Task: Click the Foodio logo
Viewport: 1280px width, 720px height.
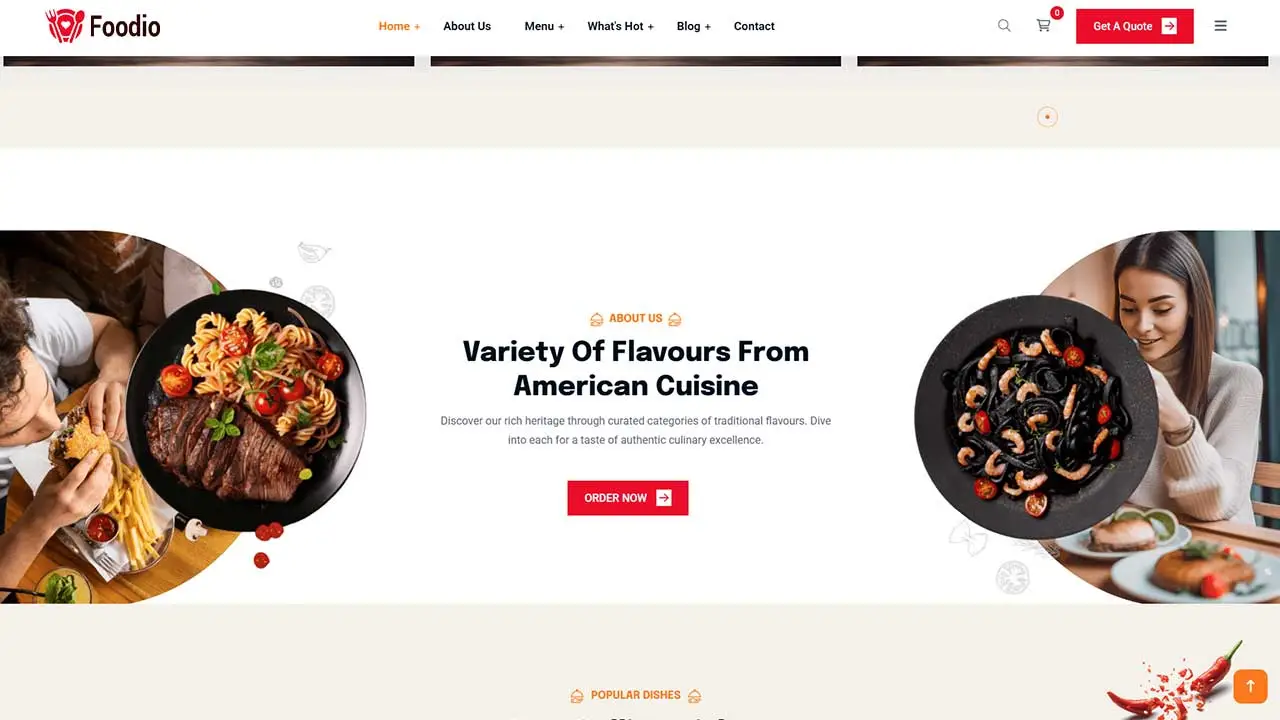Action: coord(103,26)
